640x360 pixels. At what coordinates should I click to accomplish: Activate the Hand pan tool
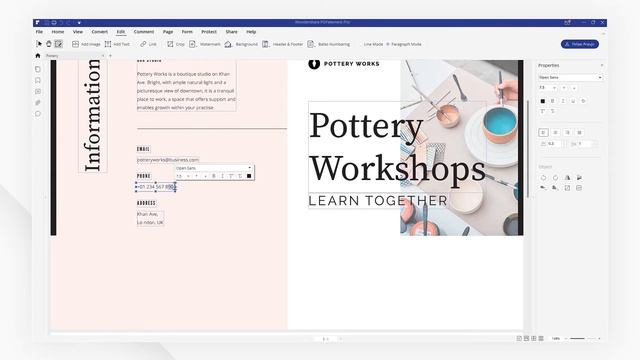click(x=49, y=44)
